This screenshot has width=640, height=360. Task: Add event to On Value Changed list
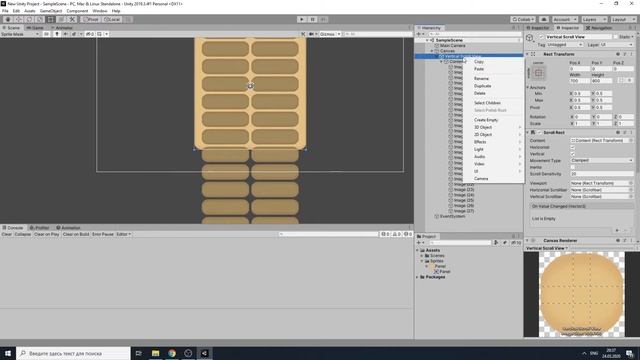tap(617, 231)
